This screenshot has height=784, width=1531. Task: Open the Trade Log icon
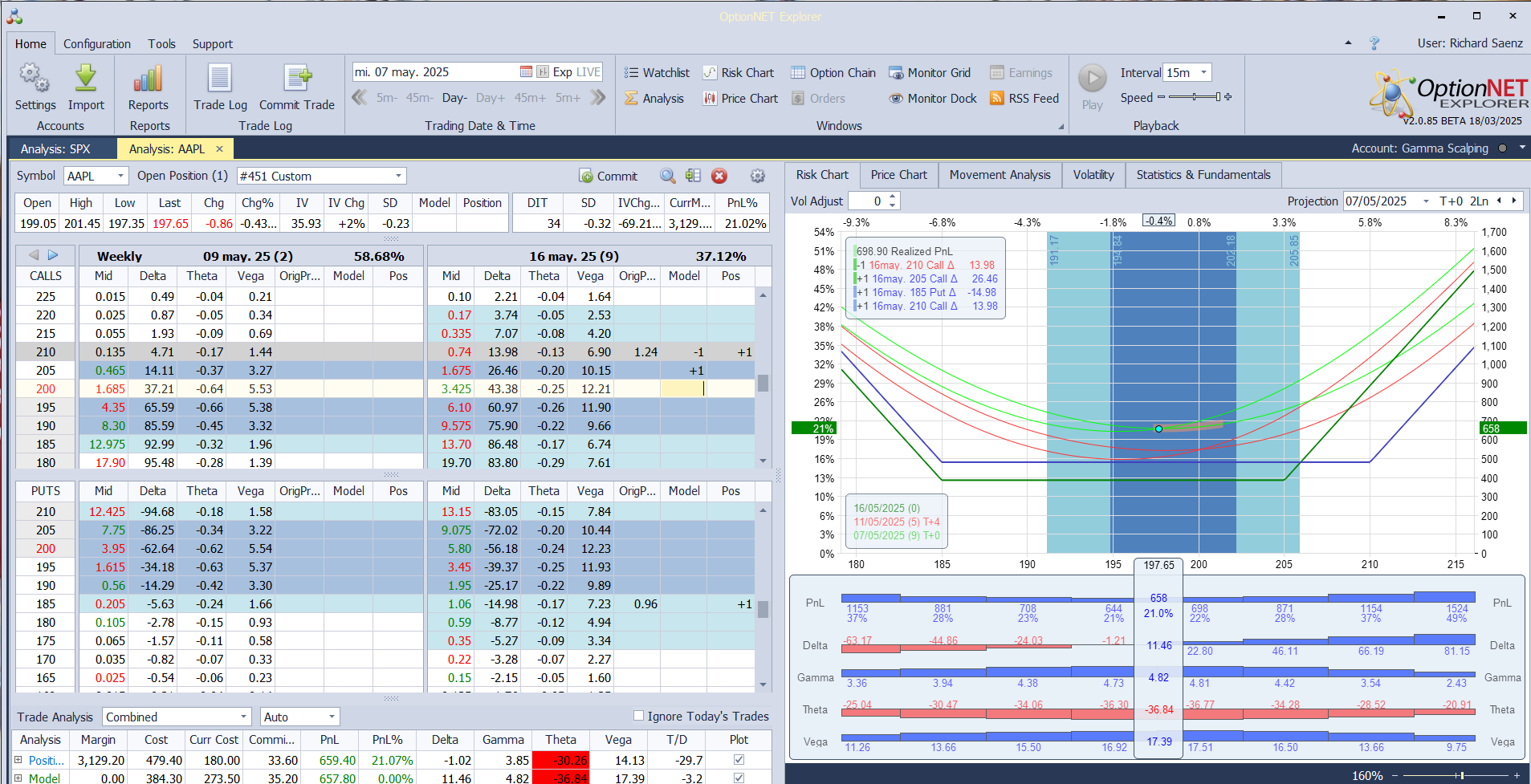220,79
